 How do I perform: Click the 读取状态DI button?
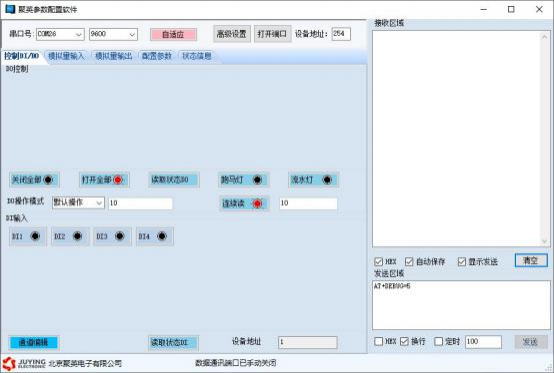point(173,343)
